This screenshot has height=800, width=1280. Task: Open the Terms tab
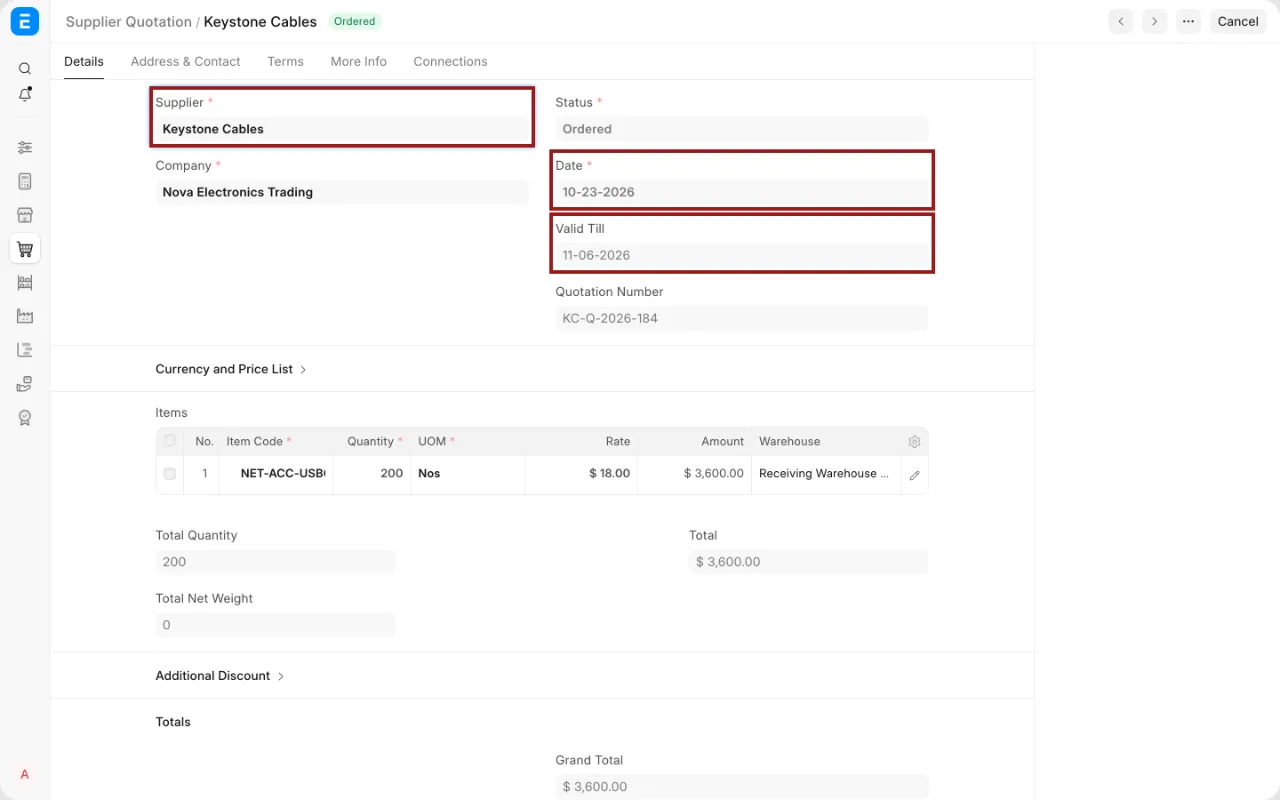[x=285, y=61]
